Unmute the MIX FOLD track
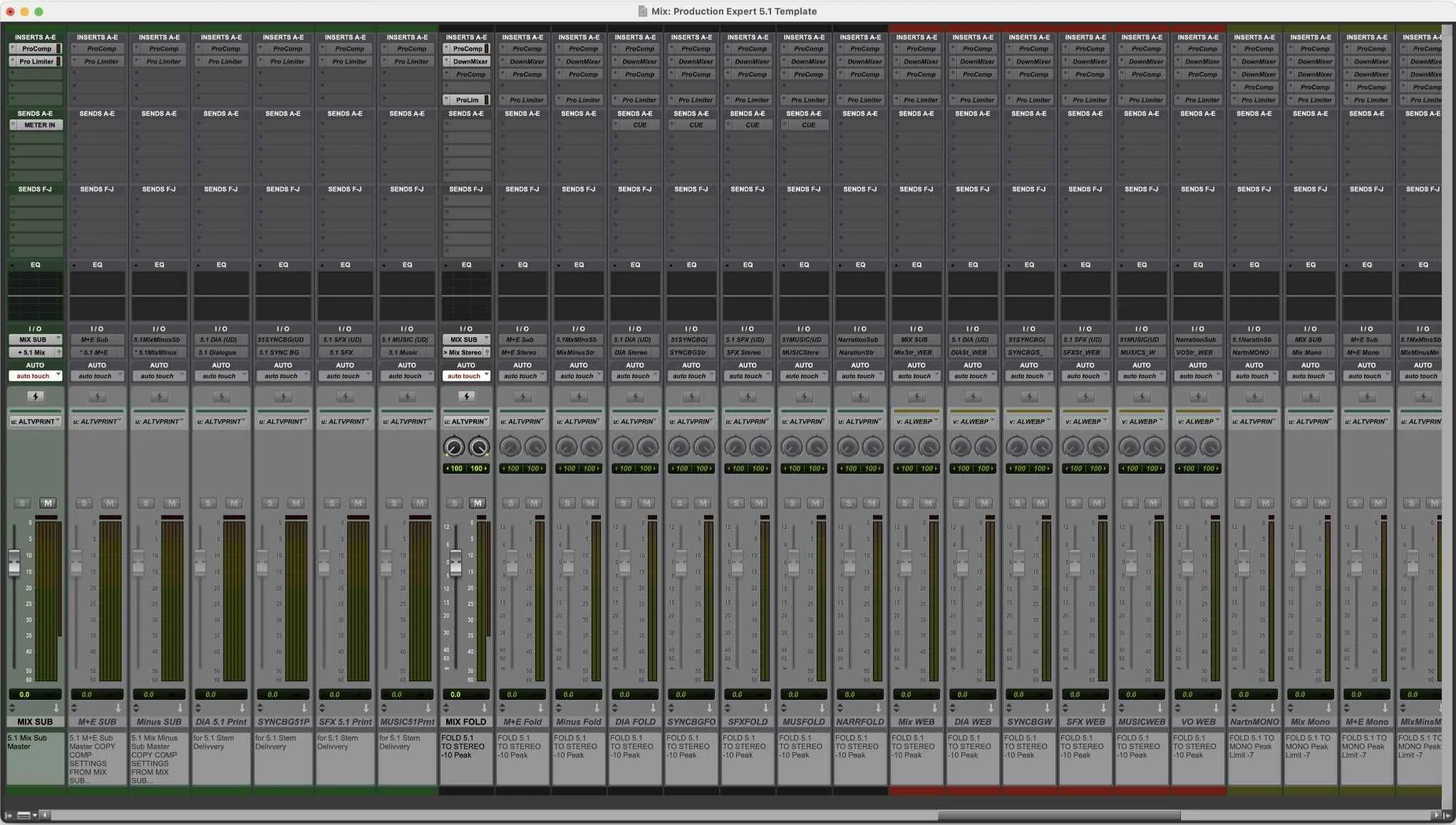Image resolution: width=1456 pixels, height=825 pixels. point(477,503)
